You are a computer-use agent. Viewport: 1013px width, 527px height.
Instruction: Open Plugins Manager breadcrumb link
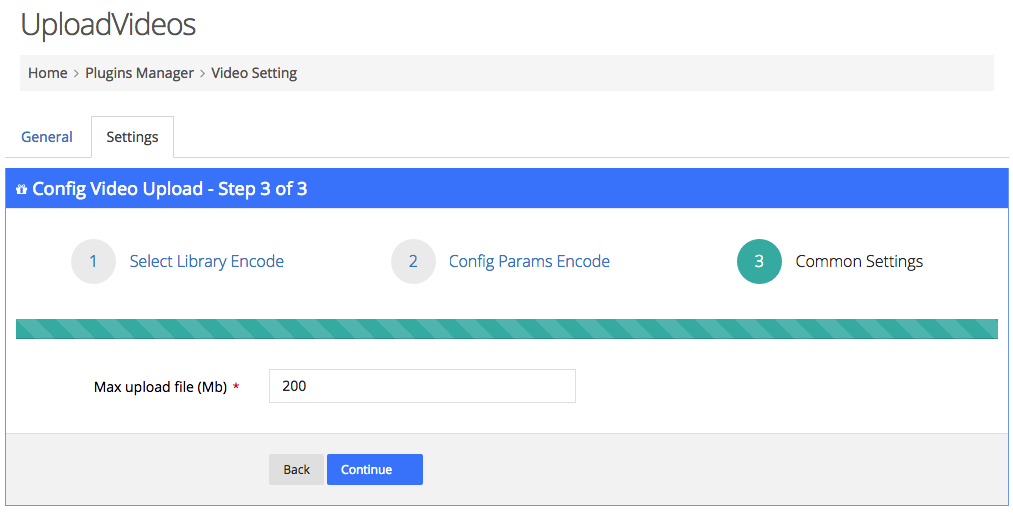pos(140,73)
